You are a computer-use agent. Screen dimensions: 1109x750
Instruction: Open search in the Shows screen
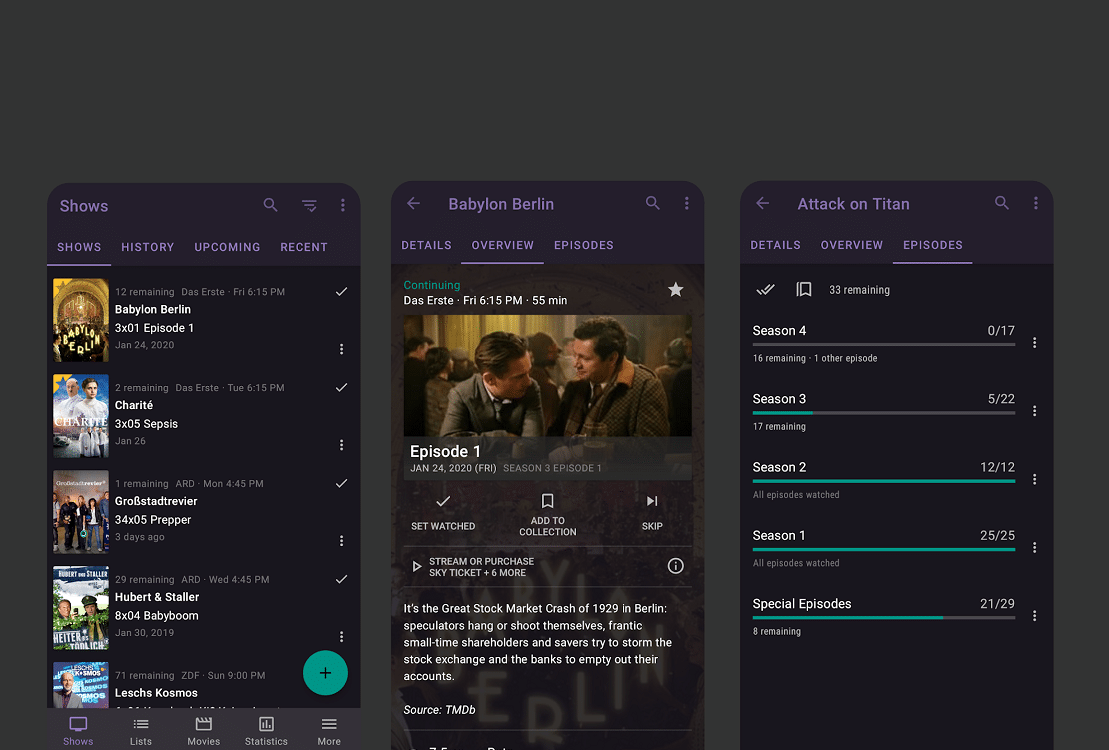[x=270, y=205]
